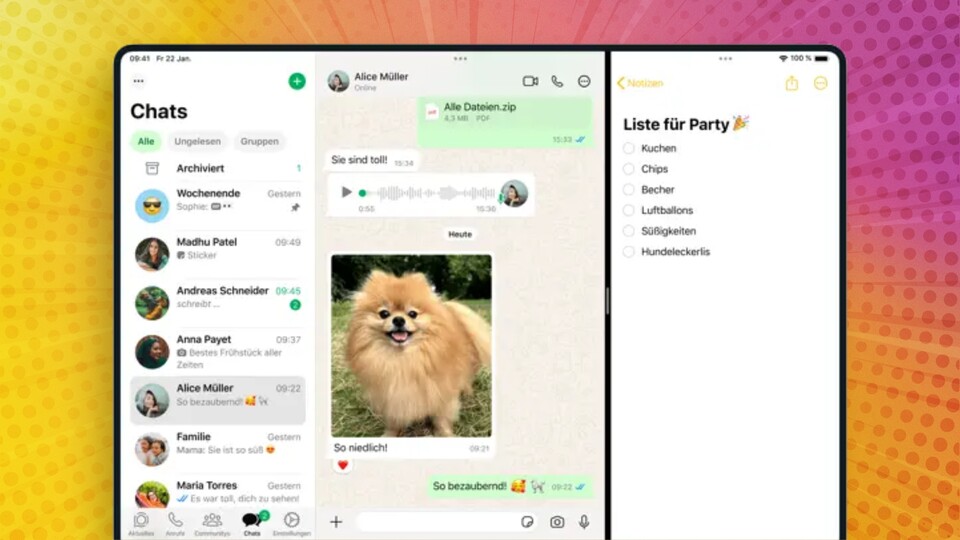The image size is (960, 540).
Task: Start a video call with Alice Müller
Action: (x=530, y=81)
